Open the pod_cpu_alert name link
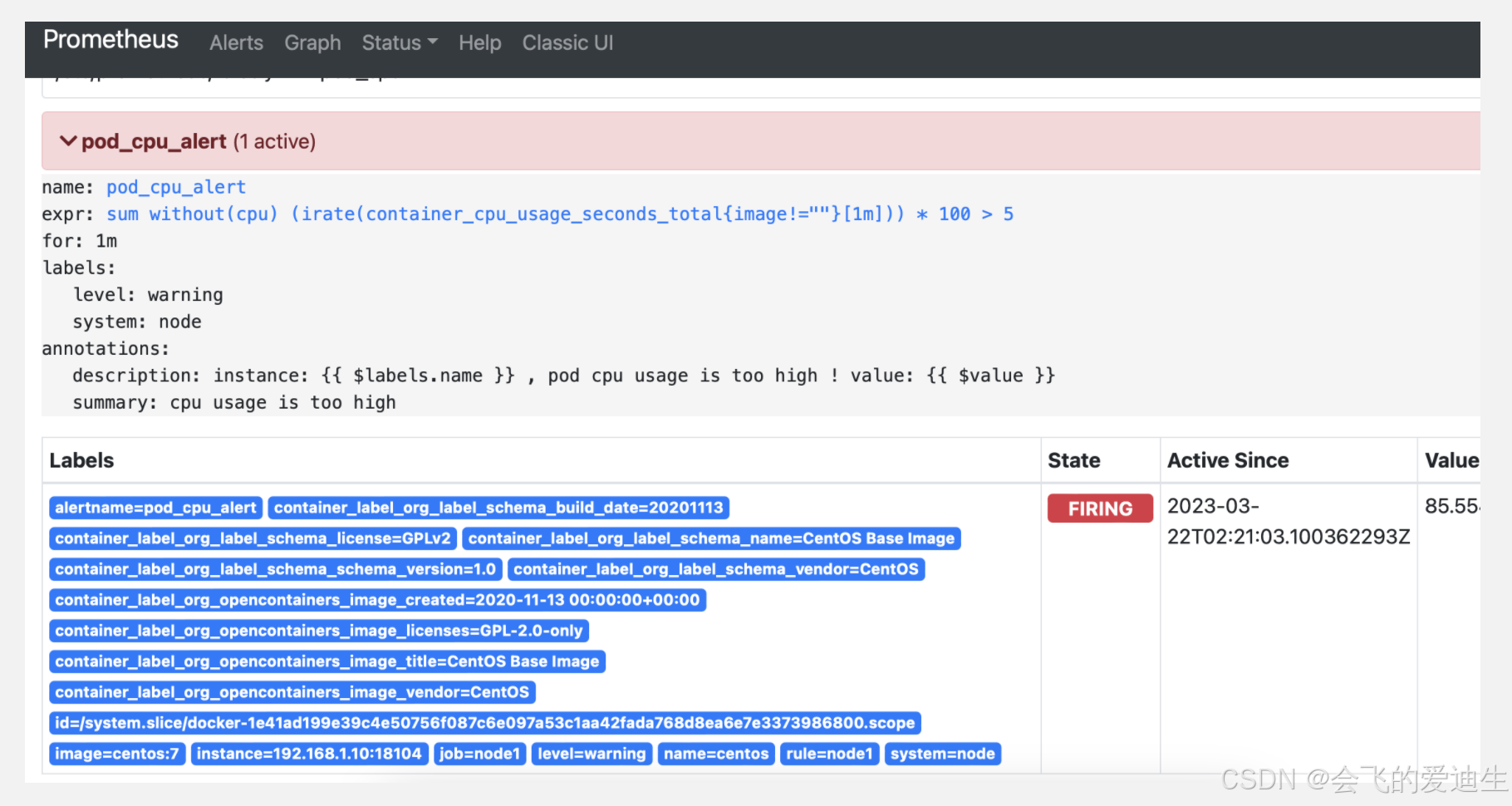The height and width of the screenshot is (806, 1512). pos(176,187)
